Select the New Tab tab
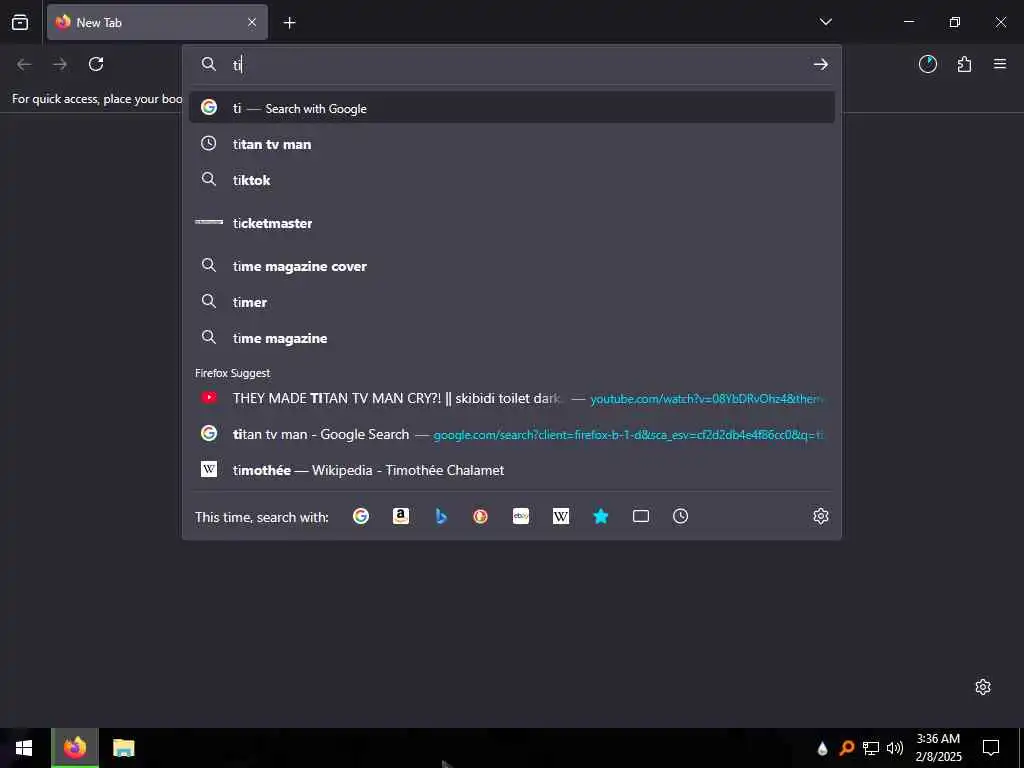1024x768 pixels. [x=157, y=22]
